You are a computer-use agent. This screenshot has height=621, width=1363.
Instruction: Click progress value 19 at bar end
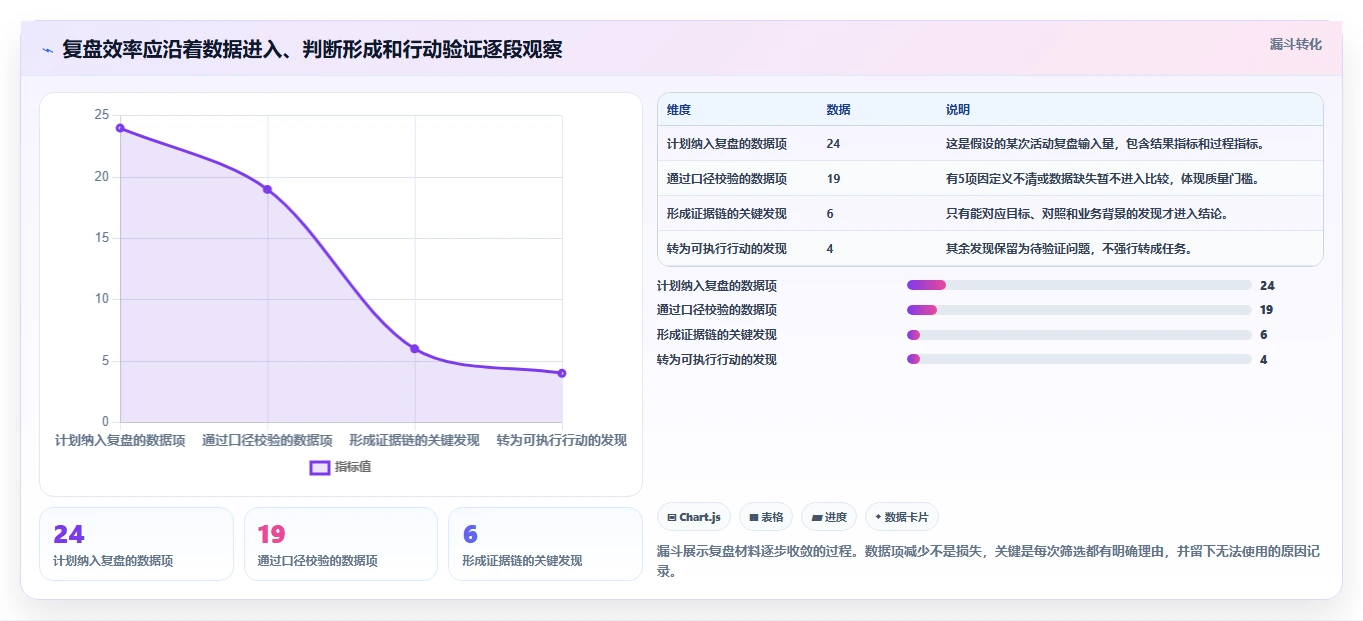click(1266, 310)
